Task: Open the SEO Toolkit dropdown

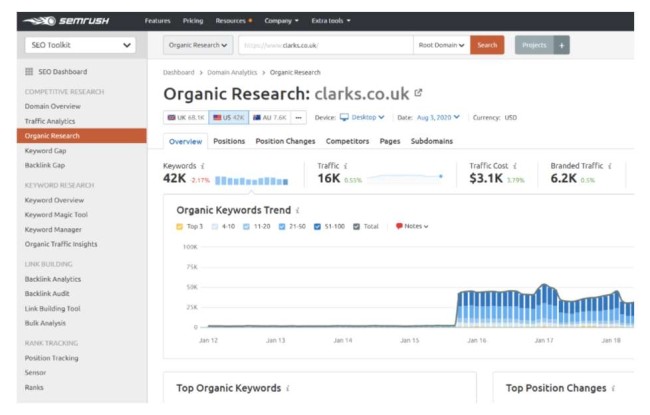Action: coord(79,45)
